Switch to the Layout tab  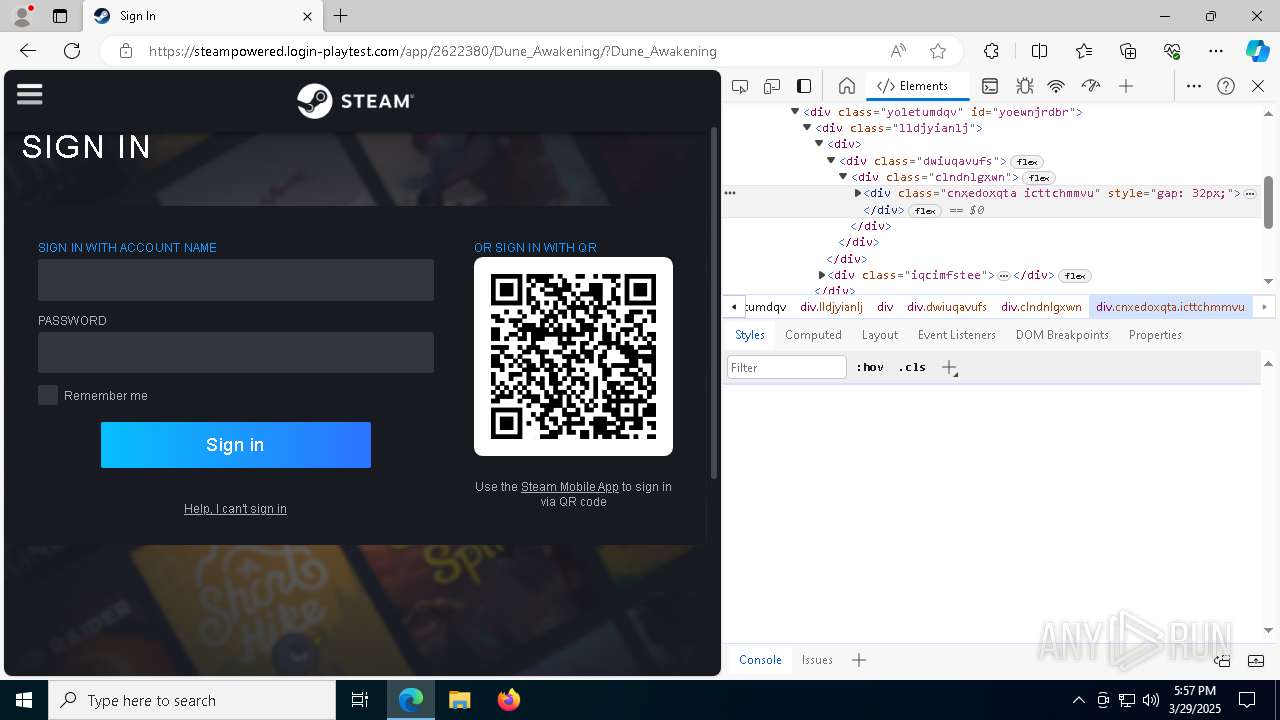880,335
